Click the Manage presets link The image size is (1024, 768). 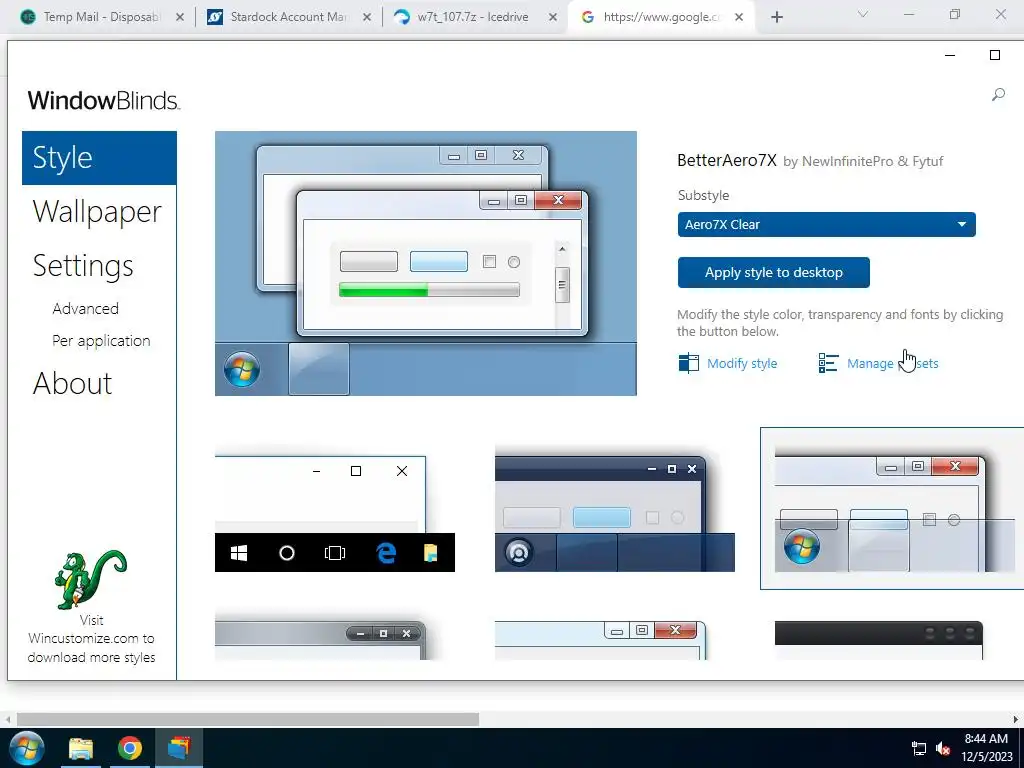click(x=892, y=364)
